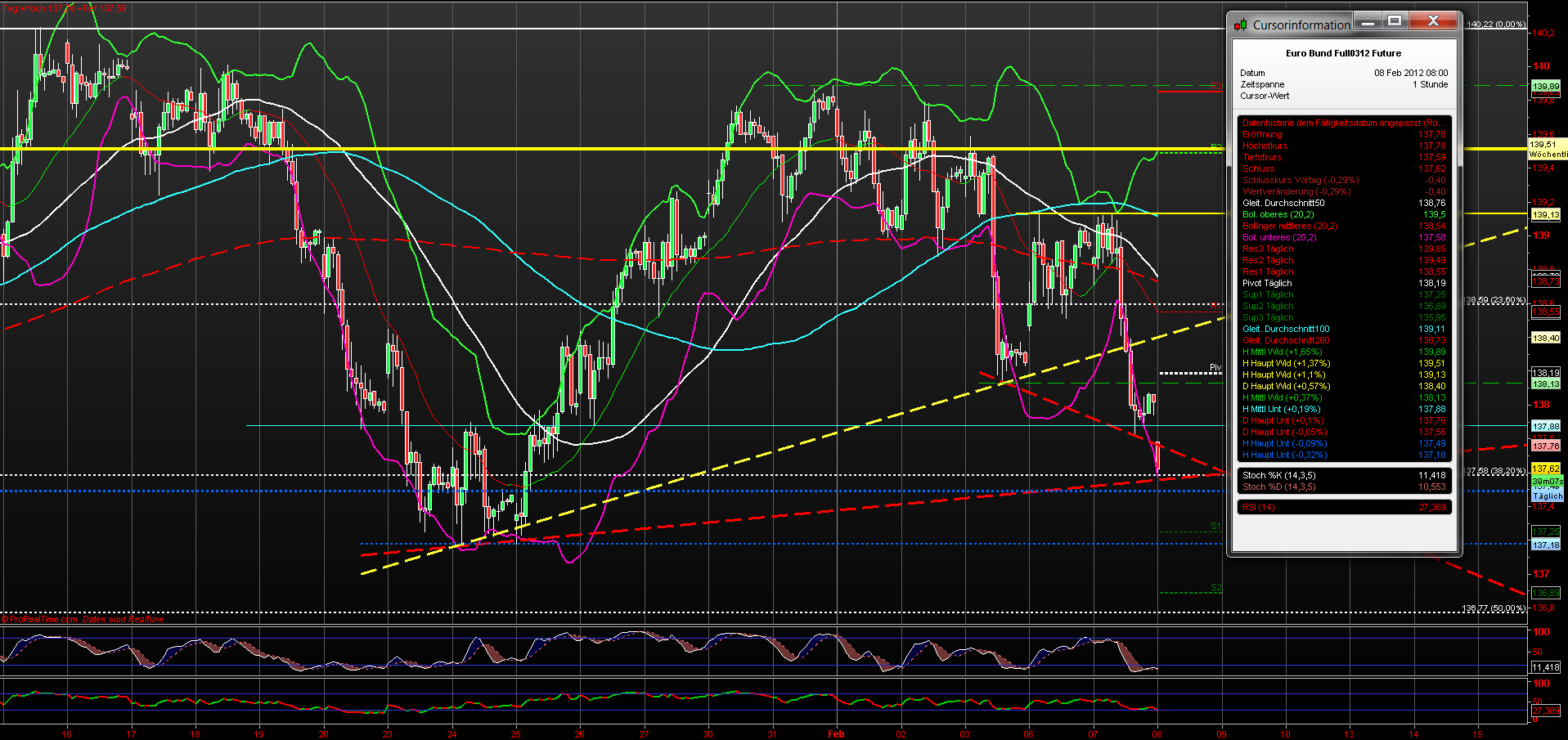Image resolution: width=1568 pixels, height=740 pixels.
Task: Click the Zeitspanne value 1 Stunde
Action: [x=1430, y=84]
